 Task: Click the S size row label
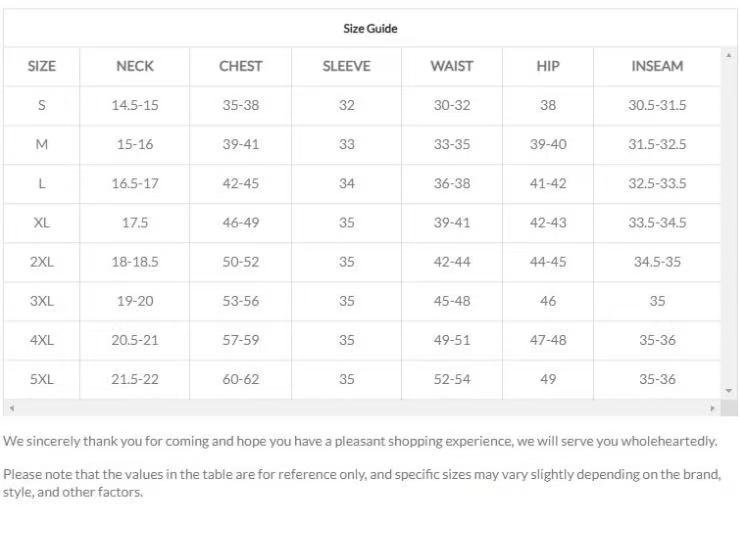[41, 105]
